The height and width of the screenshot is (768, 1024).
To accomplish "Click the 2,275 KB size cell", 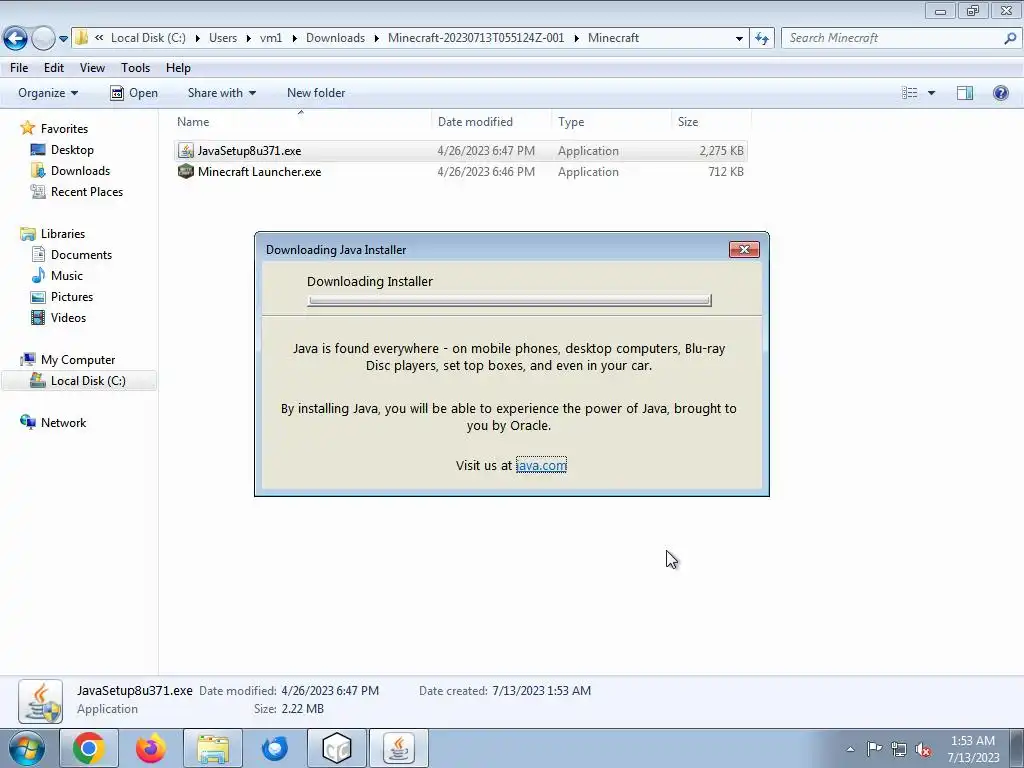I will [x=721, y=151].
